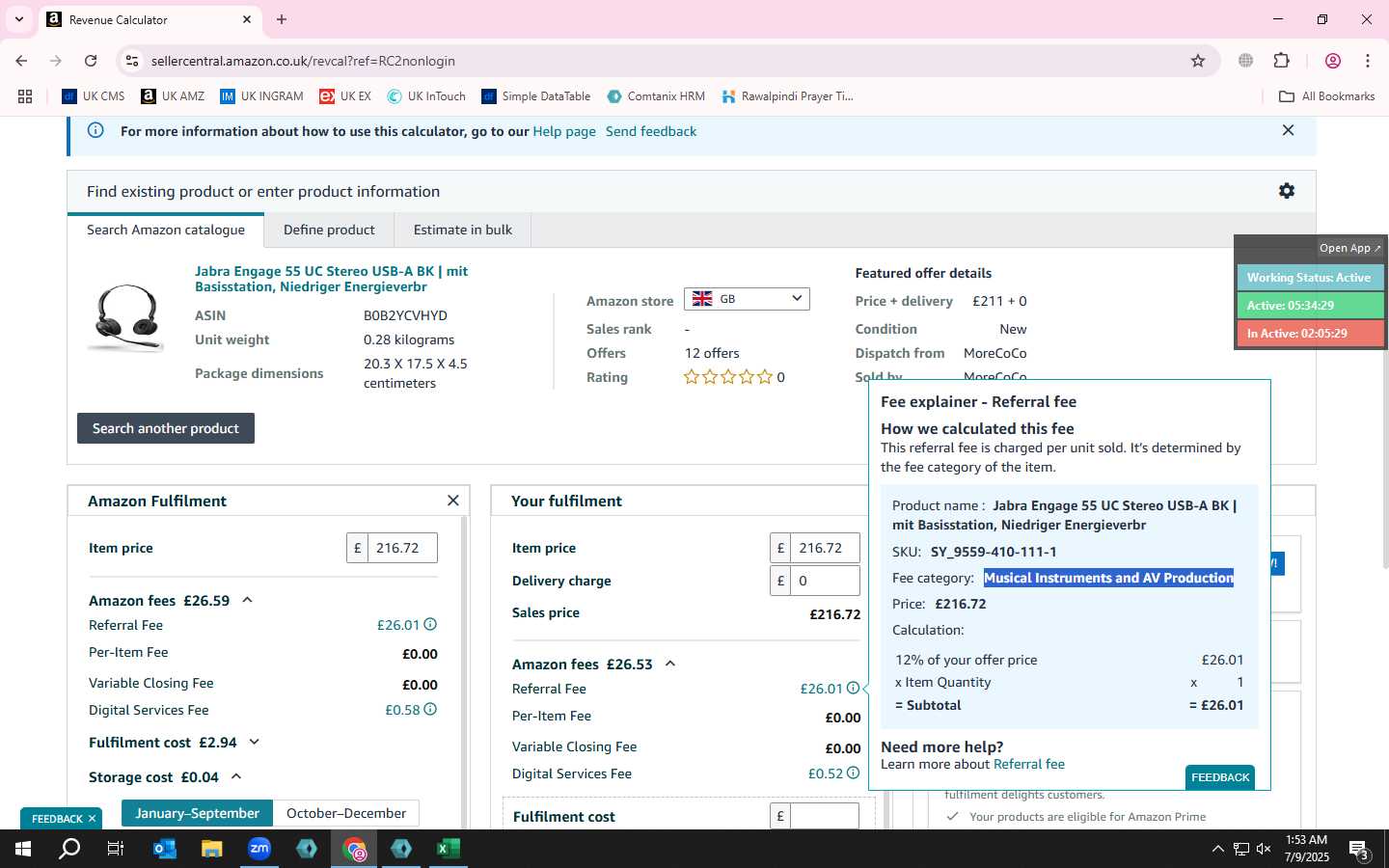The width and height of the screenshot is (1389, 868).
Task: Expand the Fulfilment cost £2.94 section
Action: click(x=255, y=742)
